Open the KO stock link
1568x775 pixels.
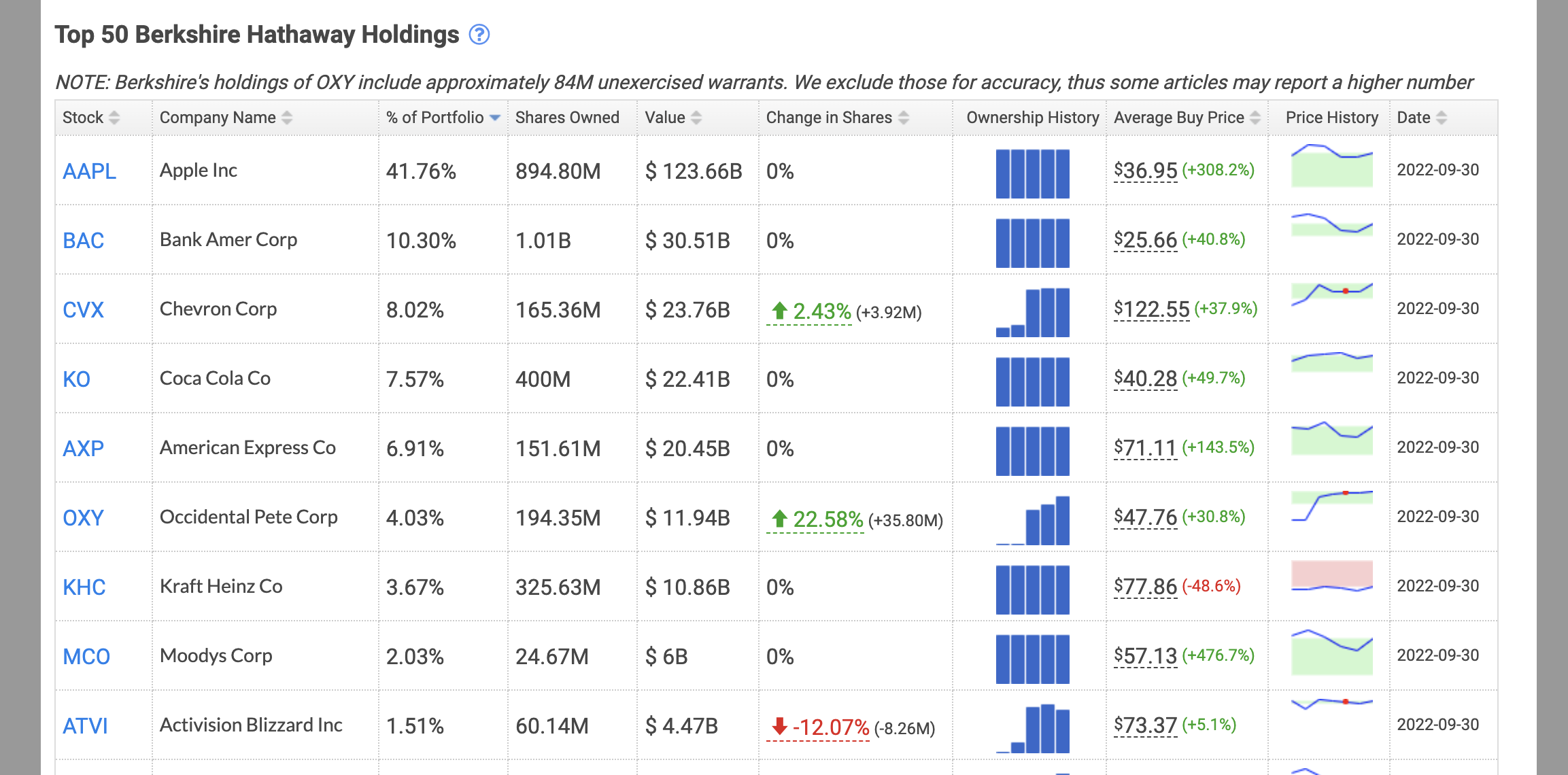76,379
